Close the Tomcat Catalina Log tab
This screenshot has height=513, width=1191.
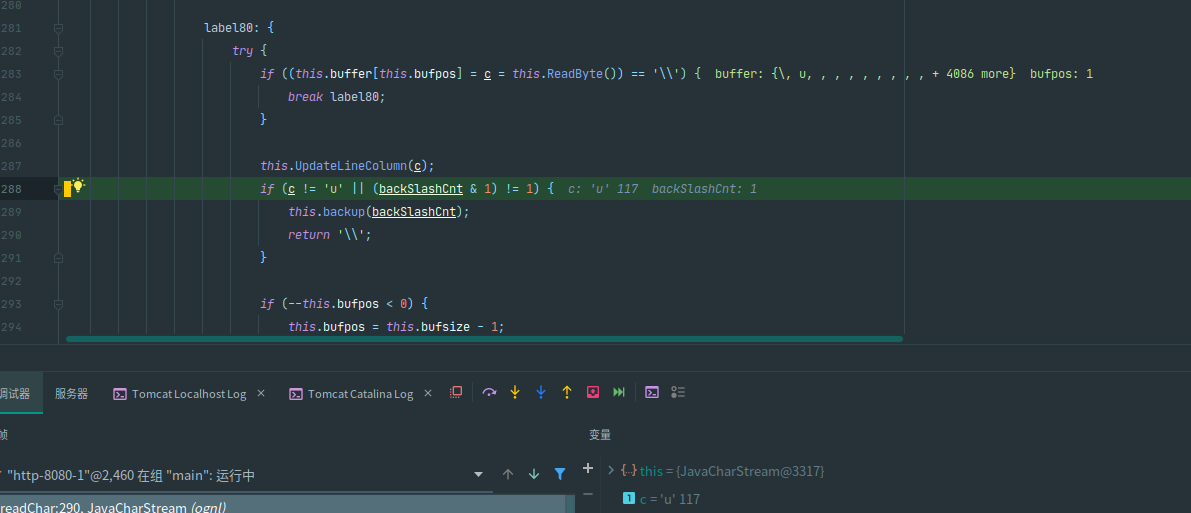coord(428,394)
